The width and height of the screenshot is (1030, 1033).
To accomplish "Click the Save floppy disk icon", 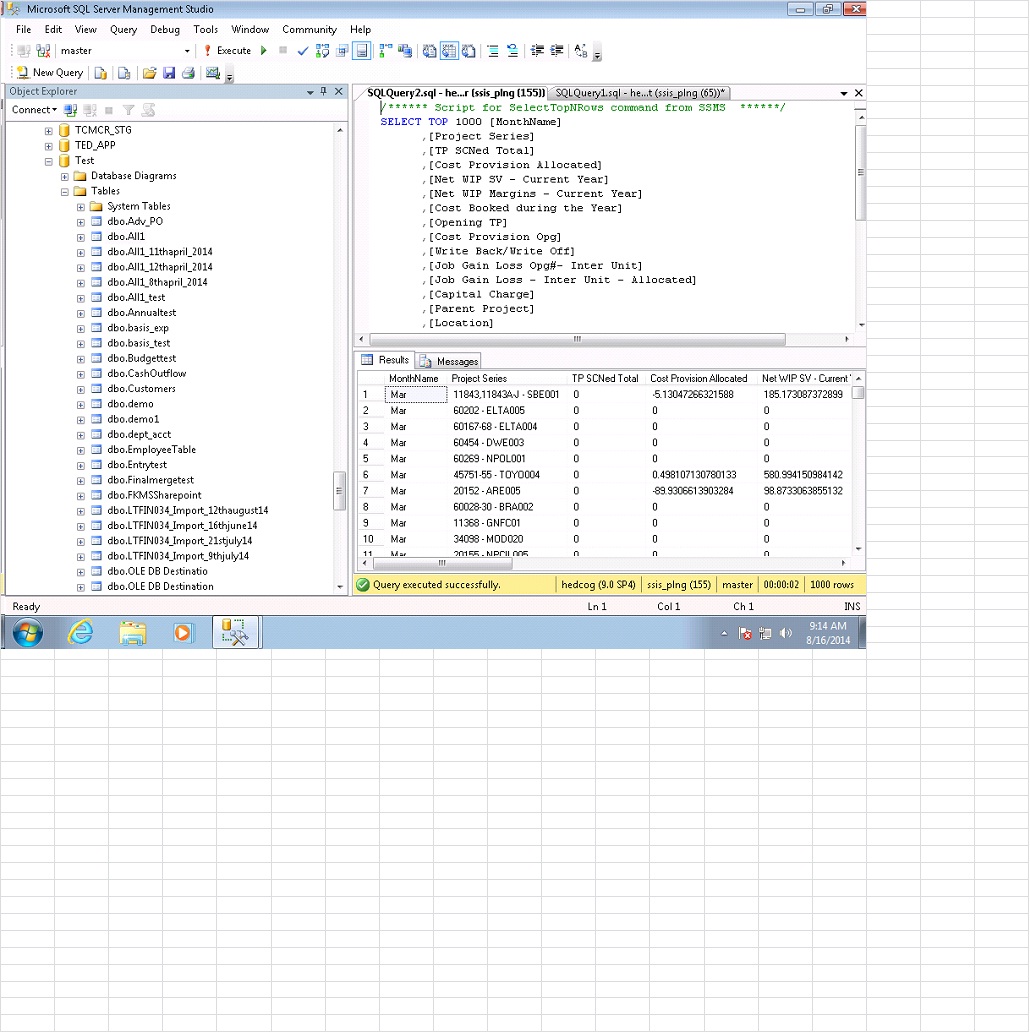I will tap(169, 73).
